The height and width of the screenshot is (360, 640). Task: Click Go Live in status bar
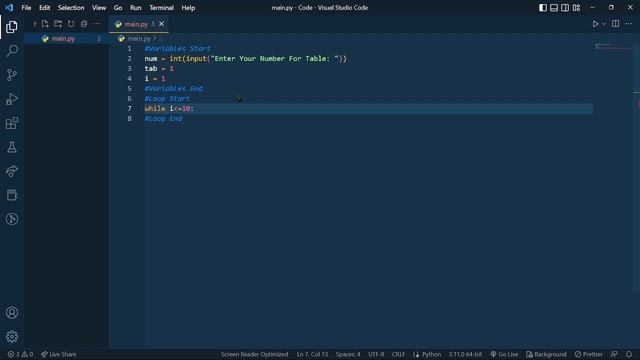coord(504,354)
